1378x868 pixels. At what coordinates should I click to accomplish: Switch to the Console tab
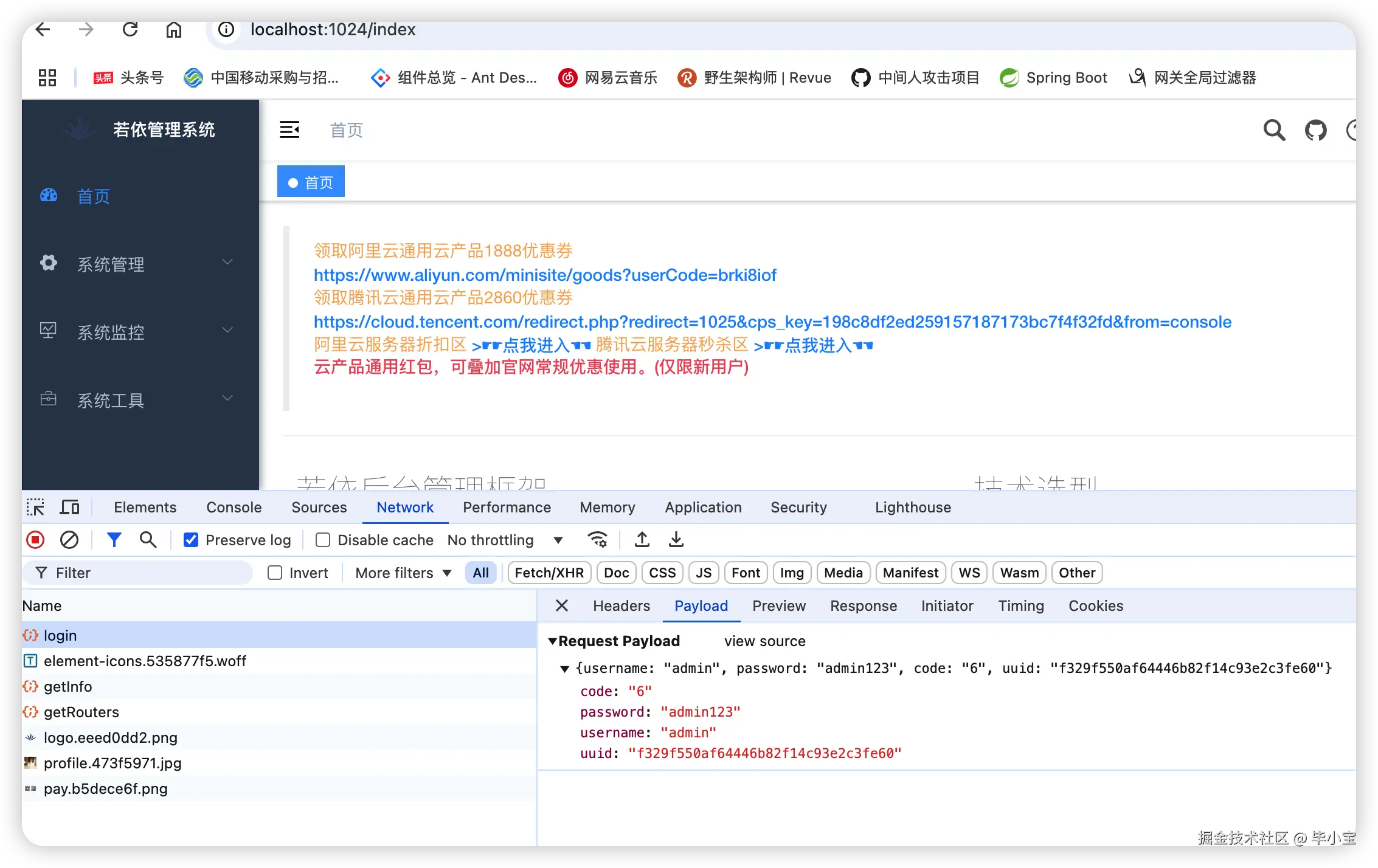click(234, 507)
